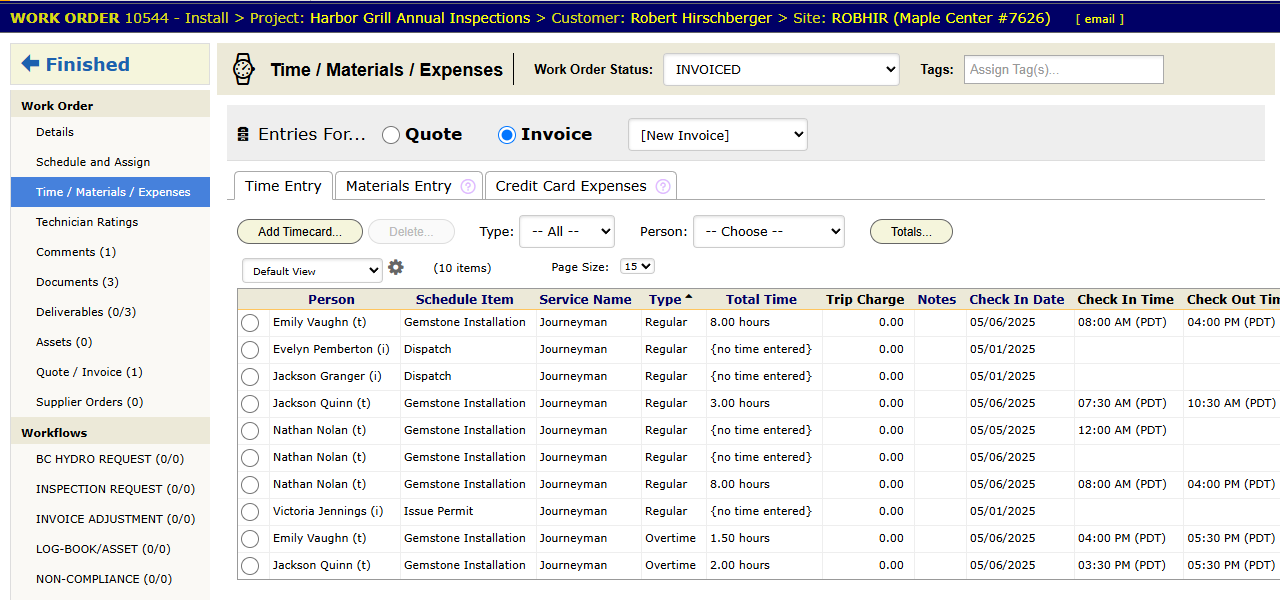Click the 'Issue Permit' schedule item cell
The width and height of the screenshot is (1280, 600).
(439, 511)
